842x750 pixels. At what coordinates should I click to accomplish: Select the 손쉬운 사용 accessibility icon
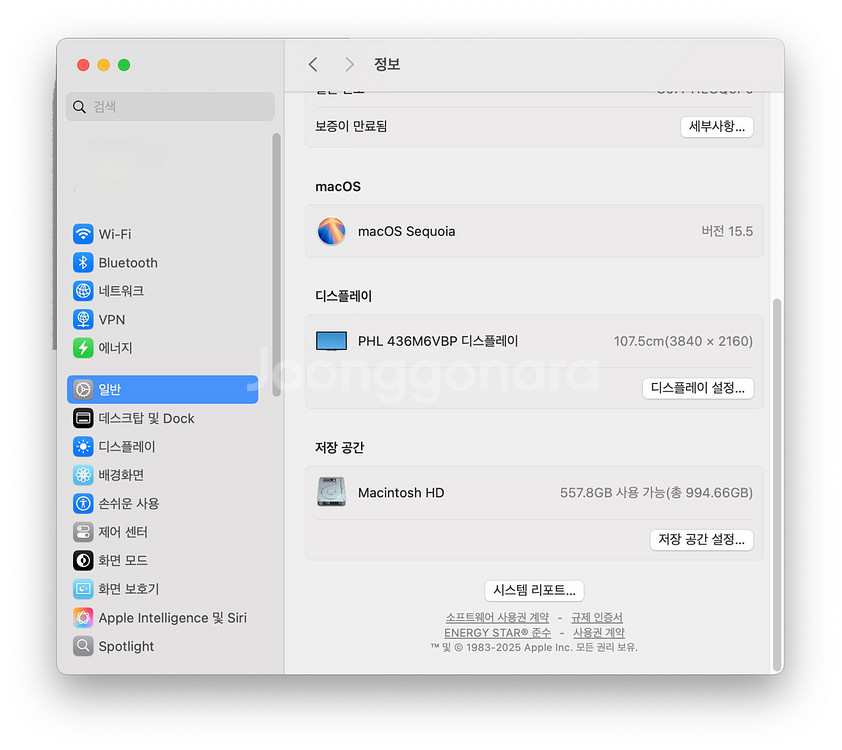tap(83, 504)
